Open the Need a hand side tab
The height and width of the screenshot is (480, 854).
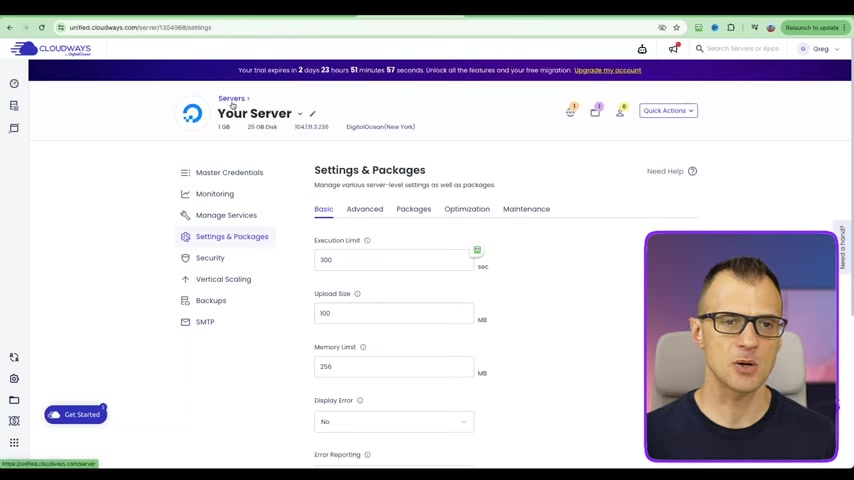click(843, 247)
